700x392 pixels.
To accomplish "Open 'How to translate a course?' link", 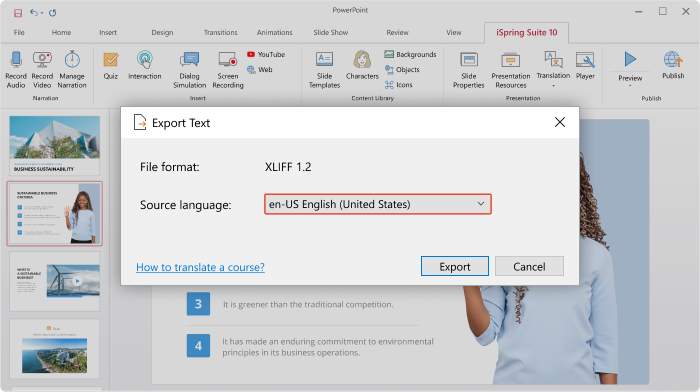I will [x=200, y=267].
